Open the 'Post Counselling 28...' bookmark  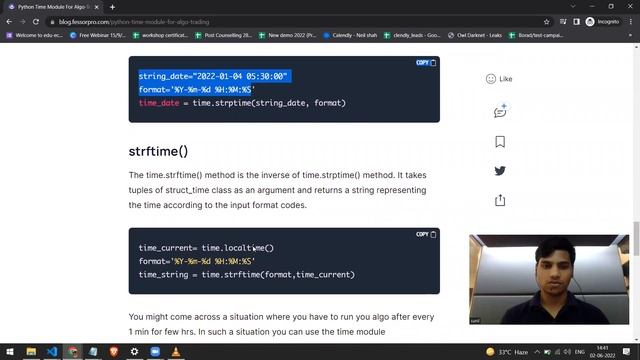(x=224, y=36)
